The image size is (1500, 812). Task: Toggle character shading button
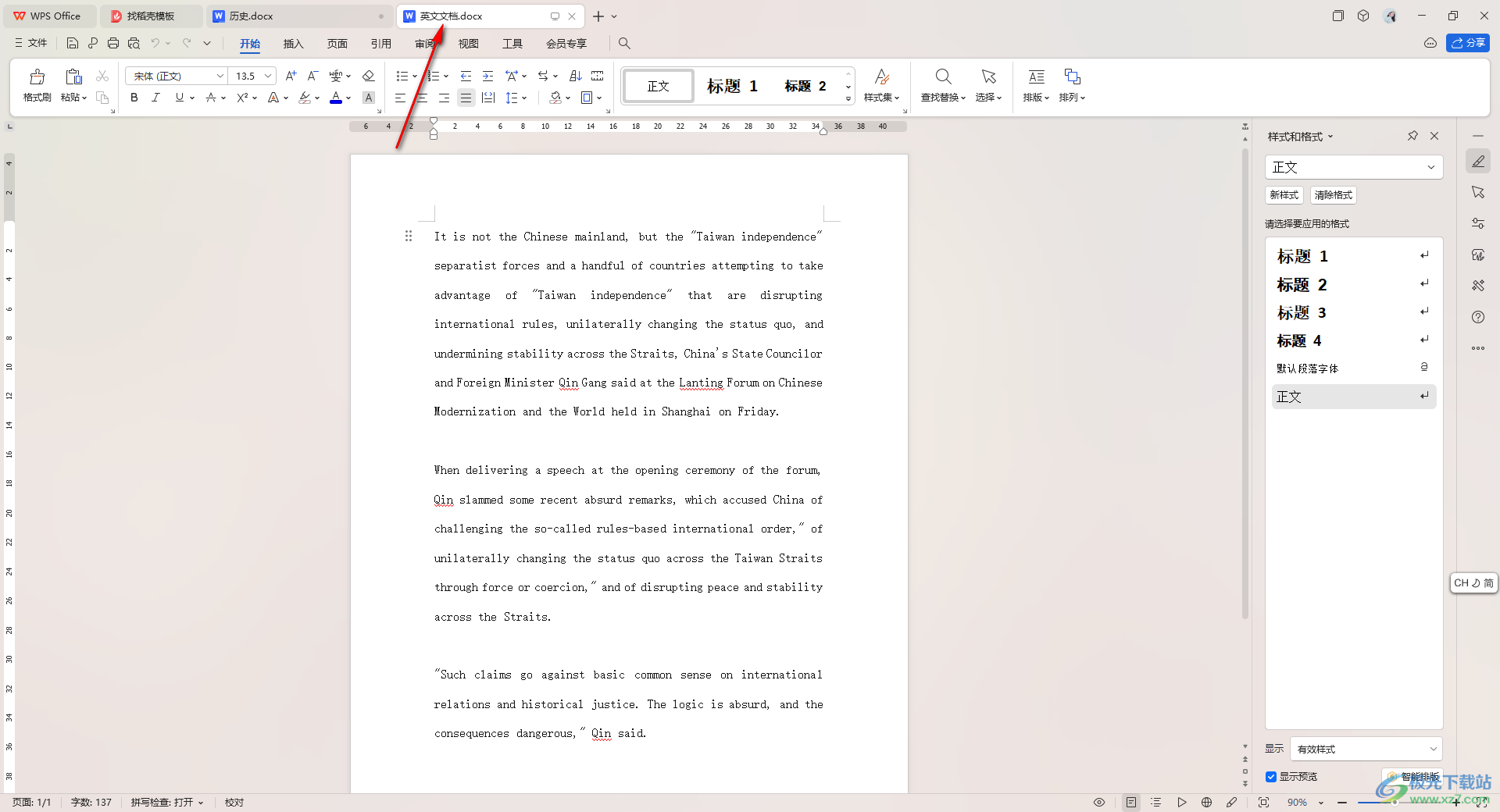point(369,98)
